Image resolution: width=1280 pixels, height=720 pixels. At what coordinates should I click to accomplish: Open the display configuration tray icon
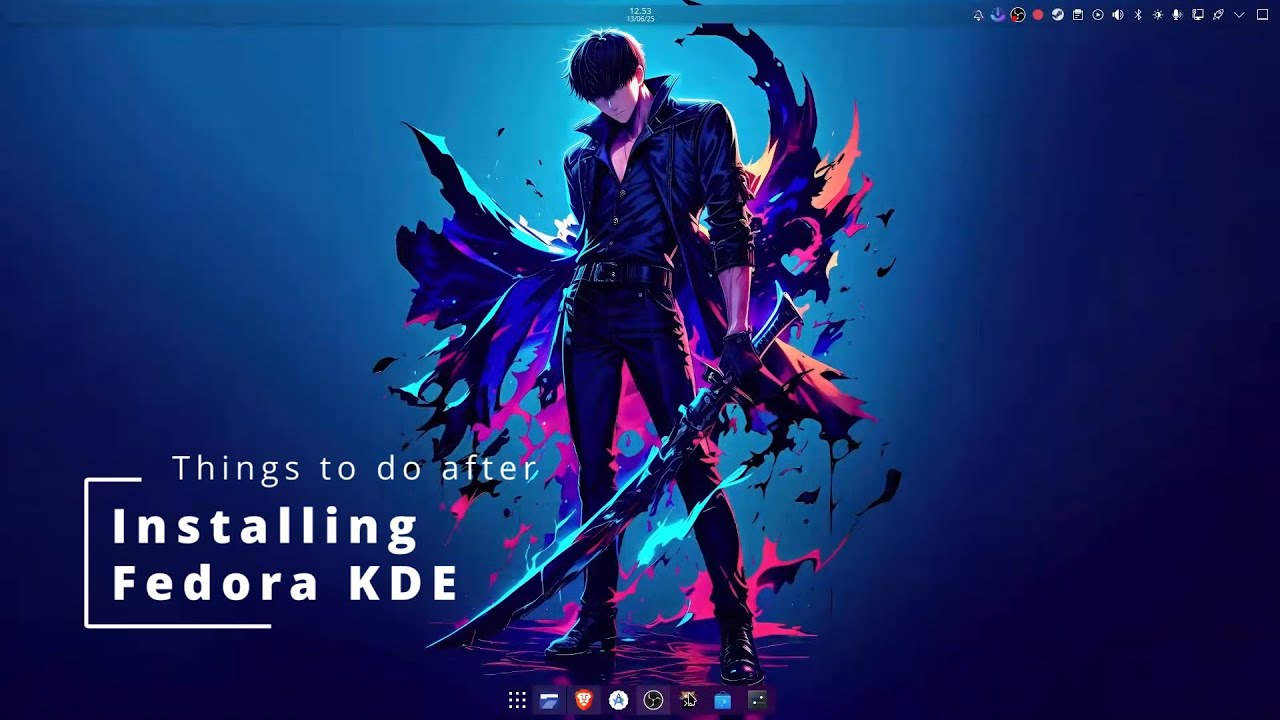[1198, 15]
